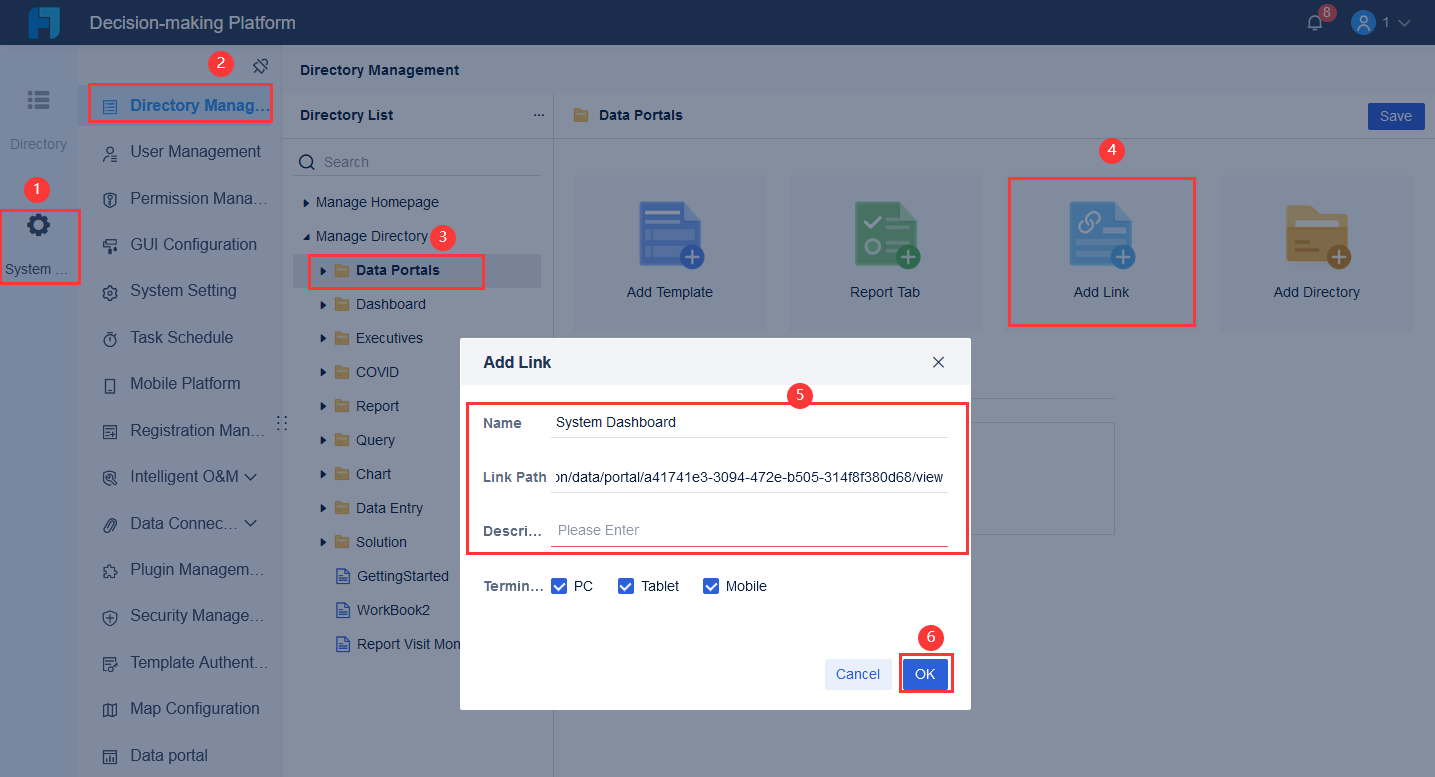Click the Link Path input field
1435x777 pixels.
748,476
